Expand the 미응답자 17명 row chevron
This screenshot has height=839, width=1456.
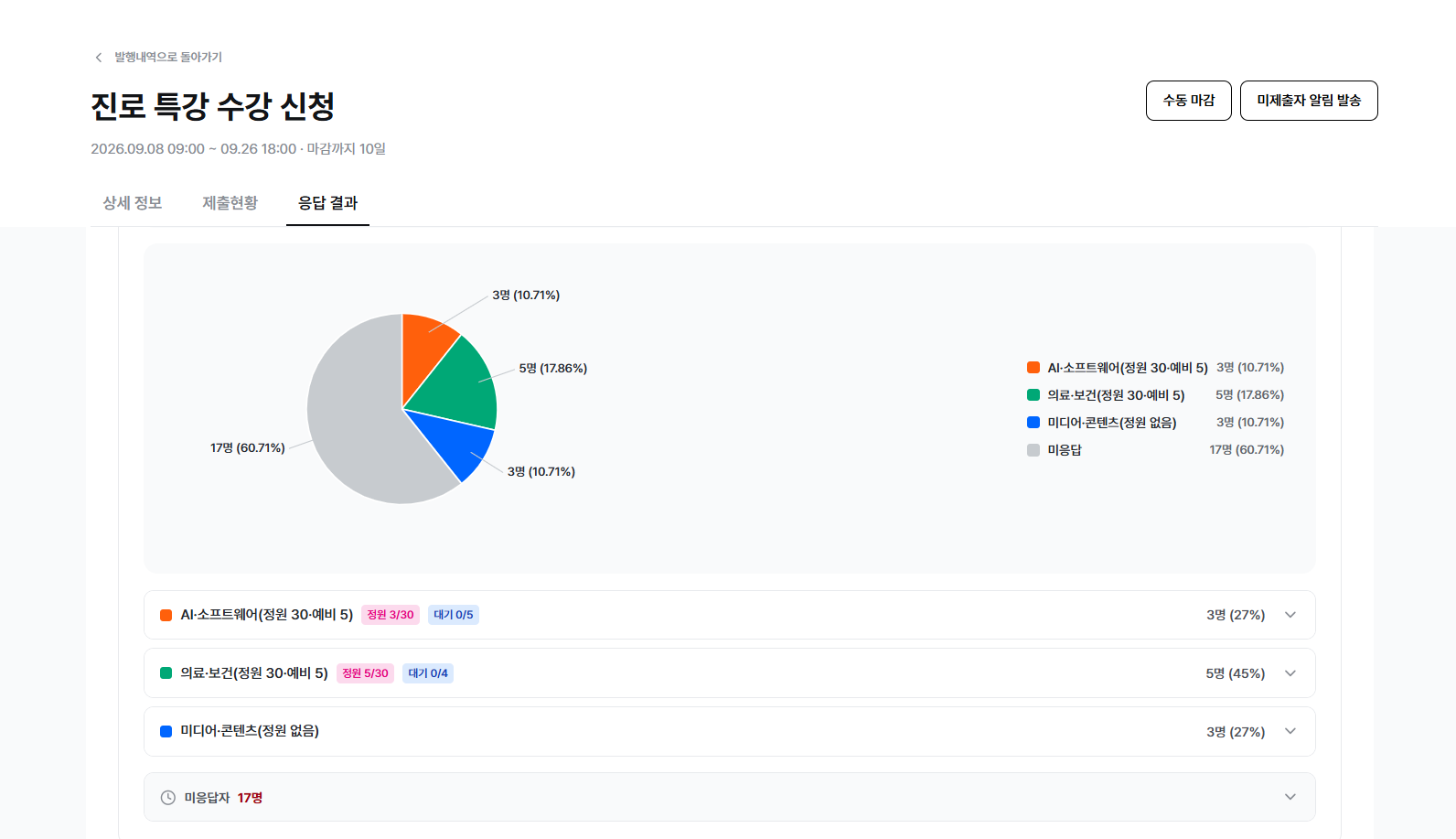[x=1290, y=797]
